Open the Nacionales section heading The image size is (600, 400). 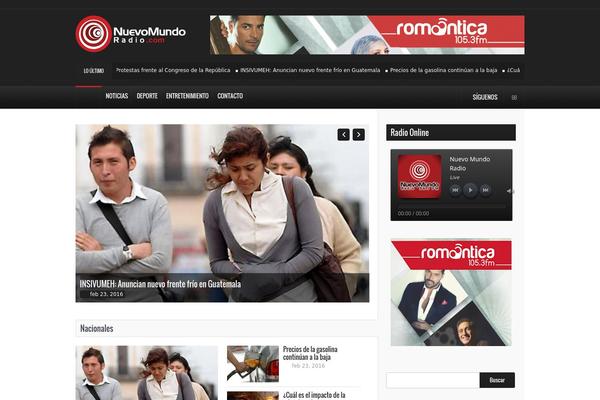96,328
